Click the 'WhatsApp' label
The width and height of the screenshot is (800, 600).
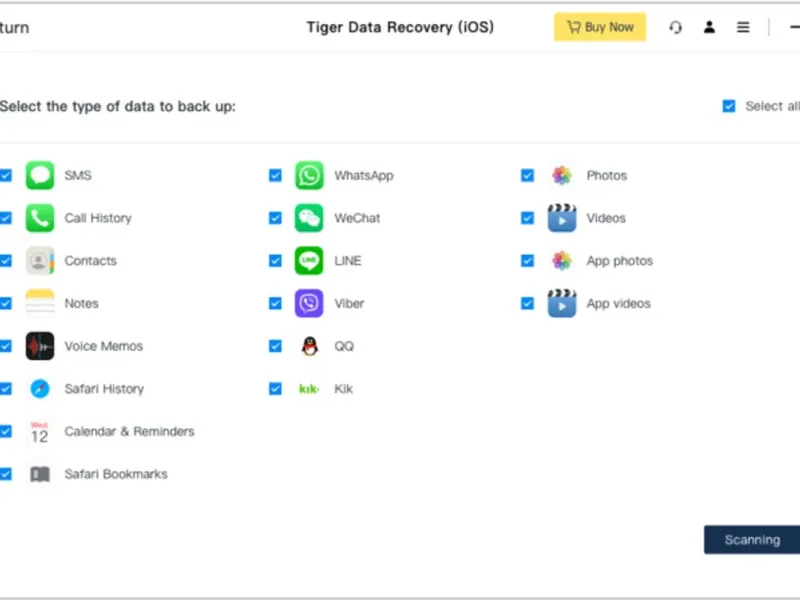coord(364,176)
